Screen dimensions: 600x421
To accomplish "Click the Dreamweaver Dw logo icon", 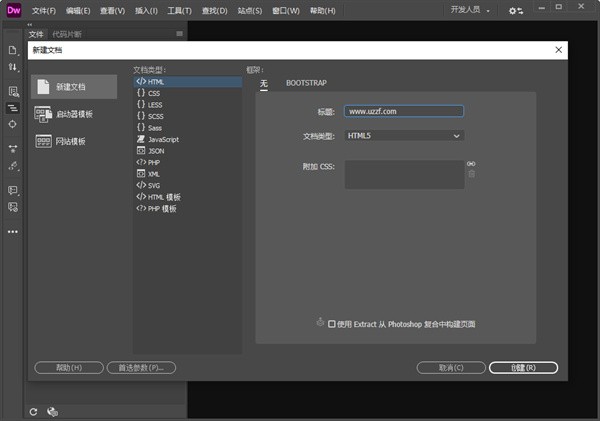I will [x=13, y=10].
